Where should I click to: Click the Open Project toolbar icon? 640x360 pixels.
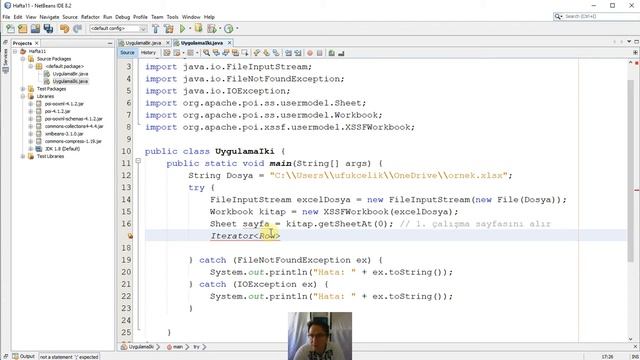coord(36,29)
